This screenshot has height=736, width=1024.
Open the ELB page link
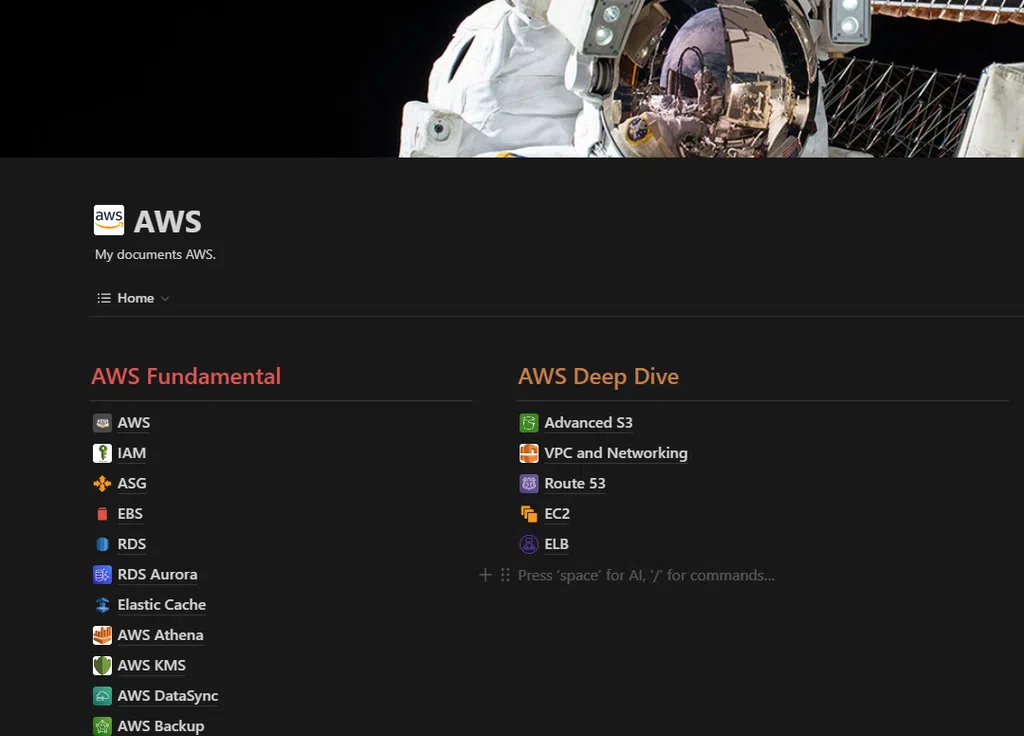pos(556,544)
